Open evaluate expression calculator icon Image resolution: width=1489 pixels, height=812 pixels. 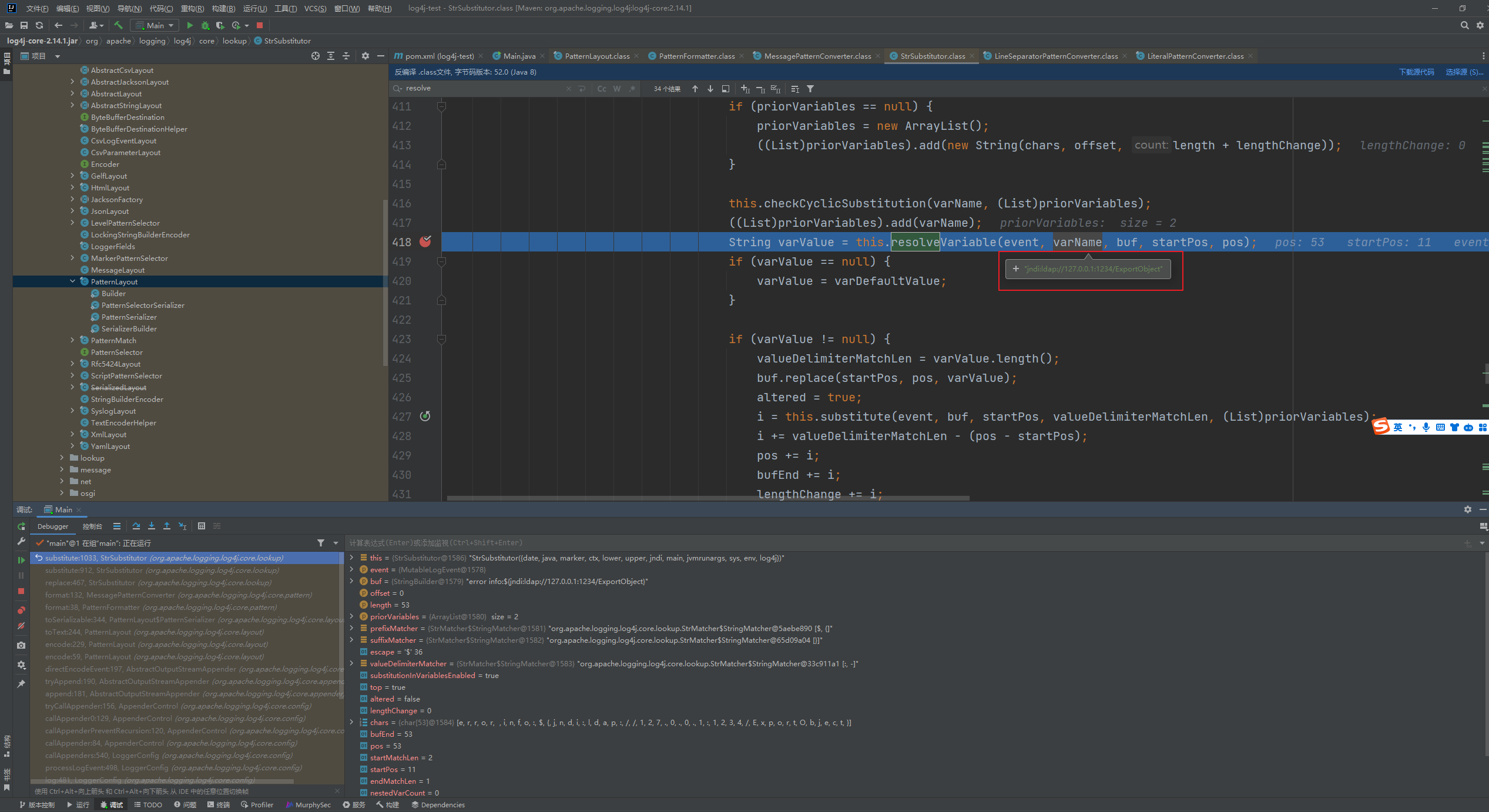click(x=202, y=526)
